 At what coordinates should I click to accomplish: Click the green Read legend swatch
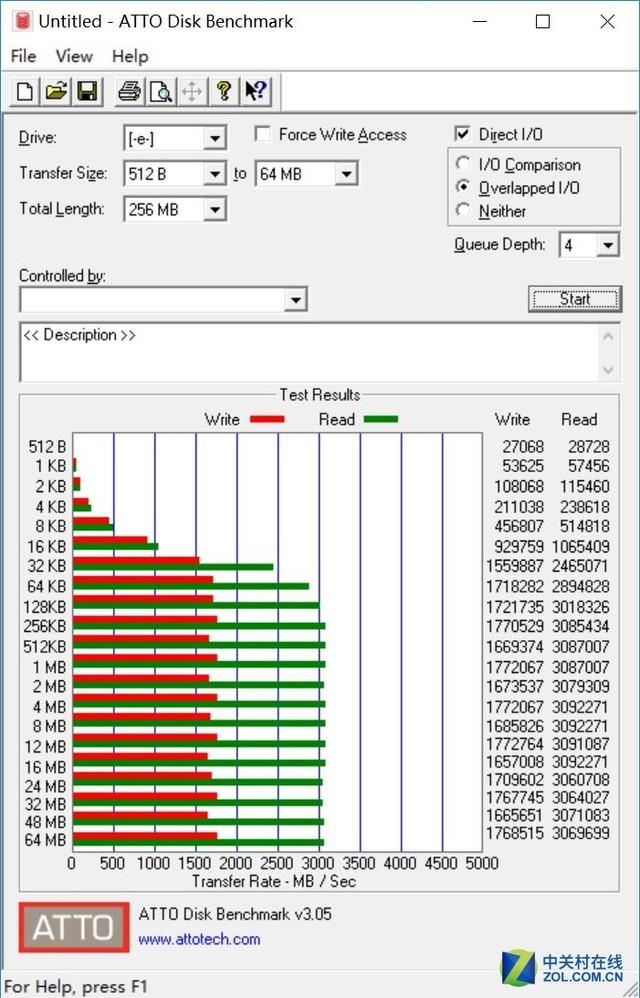(x=380, y=419)
